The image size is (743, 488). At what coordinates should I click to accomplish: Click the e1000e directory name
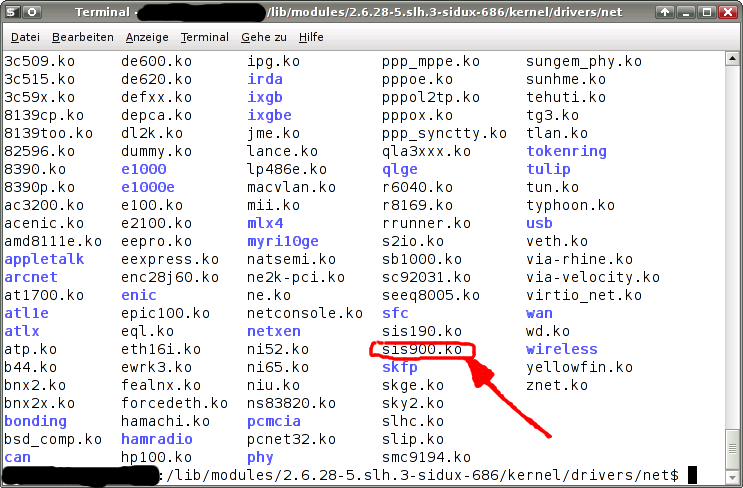148,187
